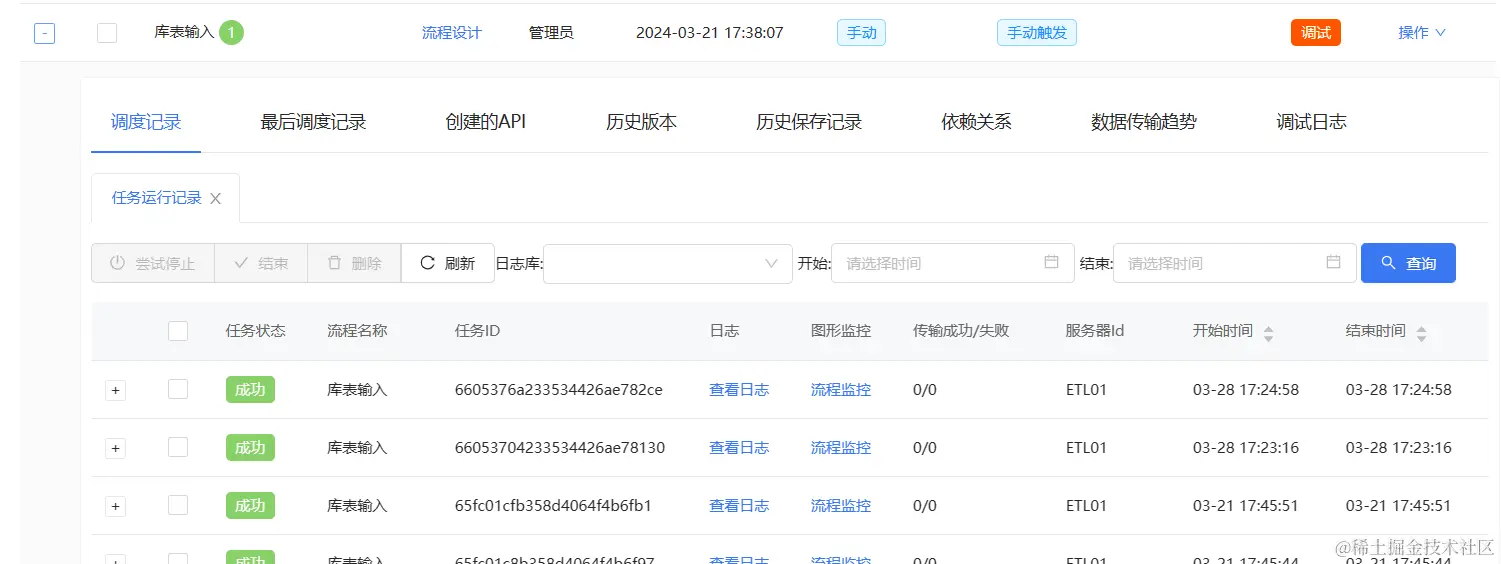Open the 历史版本 tab

pyautogui.click(x=641, y=122)
